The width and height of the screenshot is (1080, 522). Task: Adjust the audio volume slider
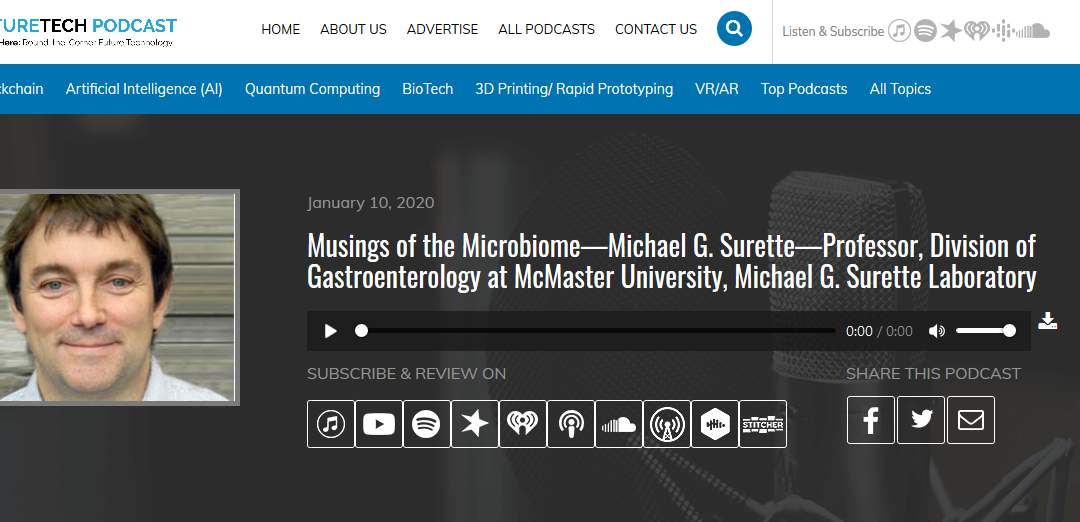click(986, 331)
